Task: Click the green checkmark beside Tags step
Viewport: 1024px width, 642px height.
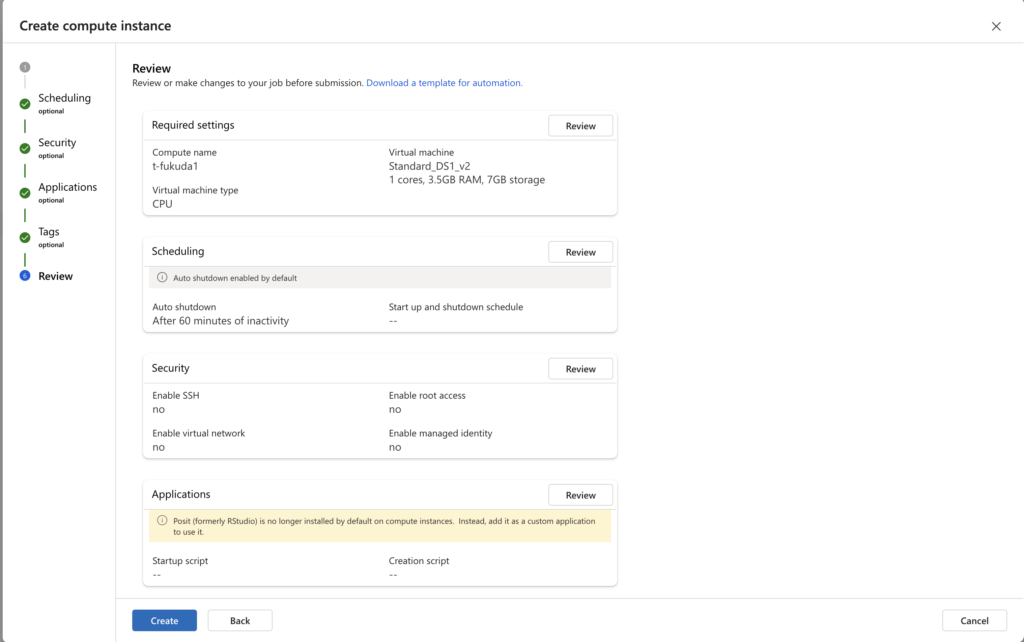Action: point(25,237)
